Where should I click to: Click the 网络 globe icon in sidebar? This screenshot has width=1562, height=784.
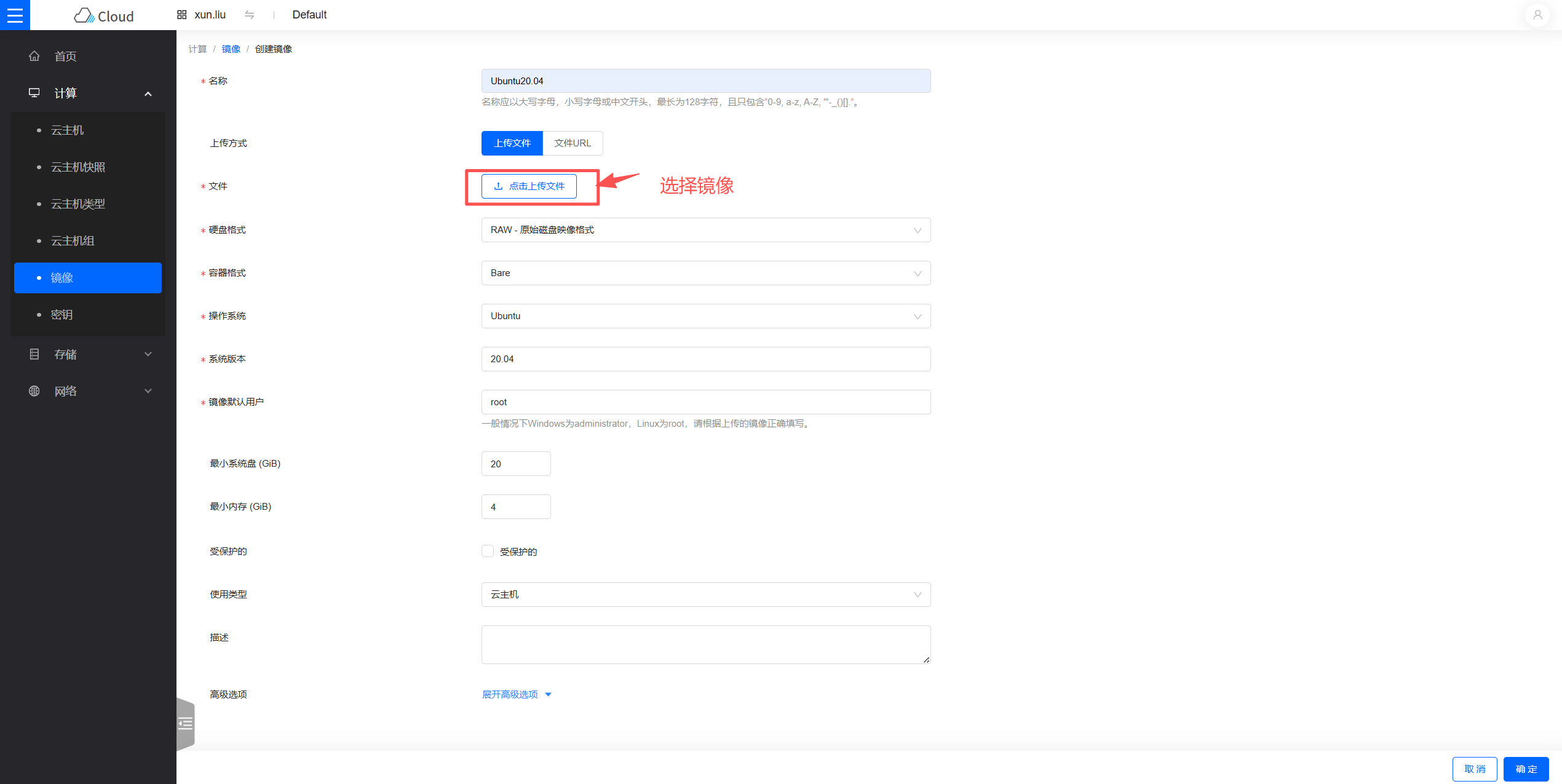34,390
